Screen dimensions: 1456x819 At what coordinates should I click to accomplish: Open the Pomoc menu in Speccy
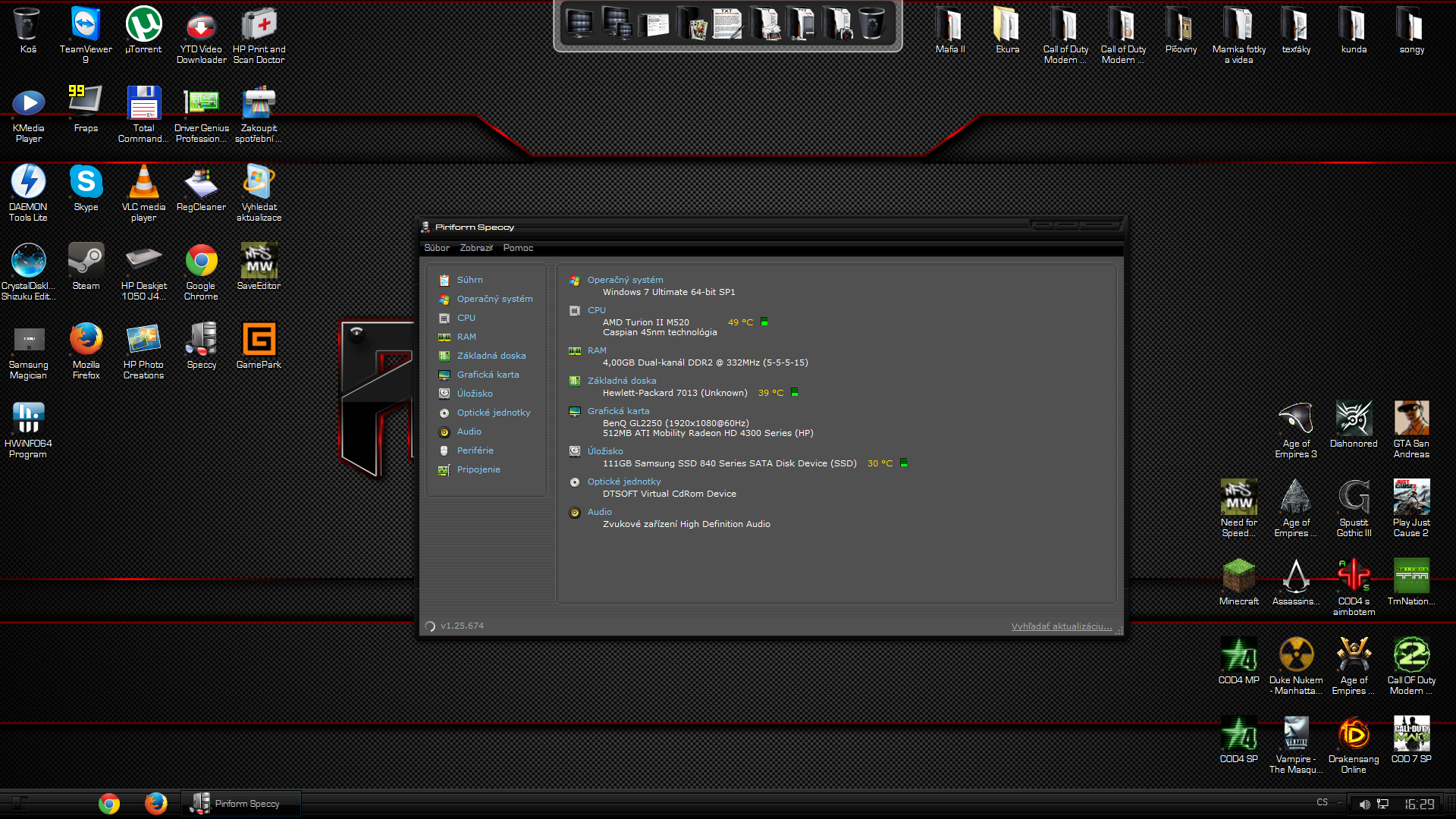(518, 248)
